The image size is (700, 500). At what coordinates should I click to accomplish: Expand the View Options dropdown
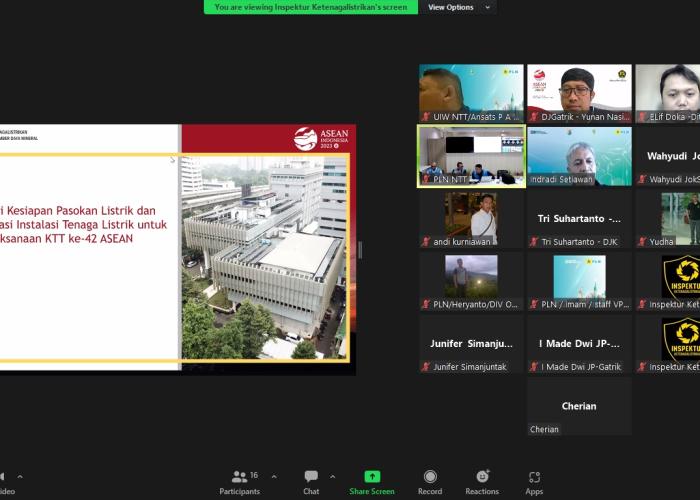(458, 7)
